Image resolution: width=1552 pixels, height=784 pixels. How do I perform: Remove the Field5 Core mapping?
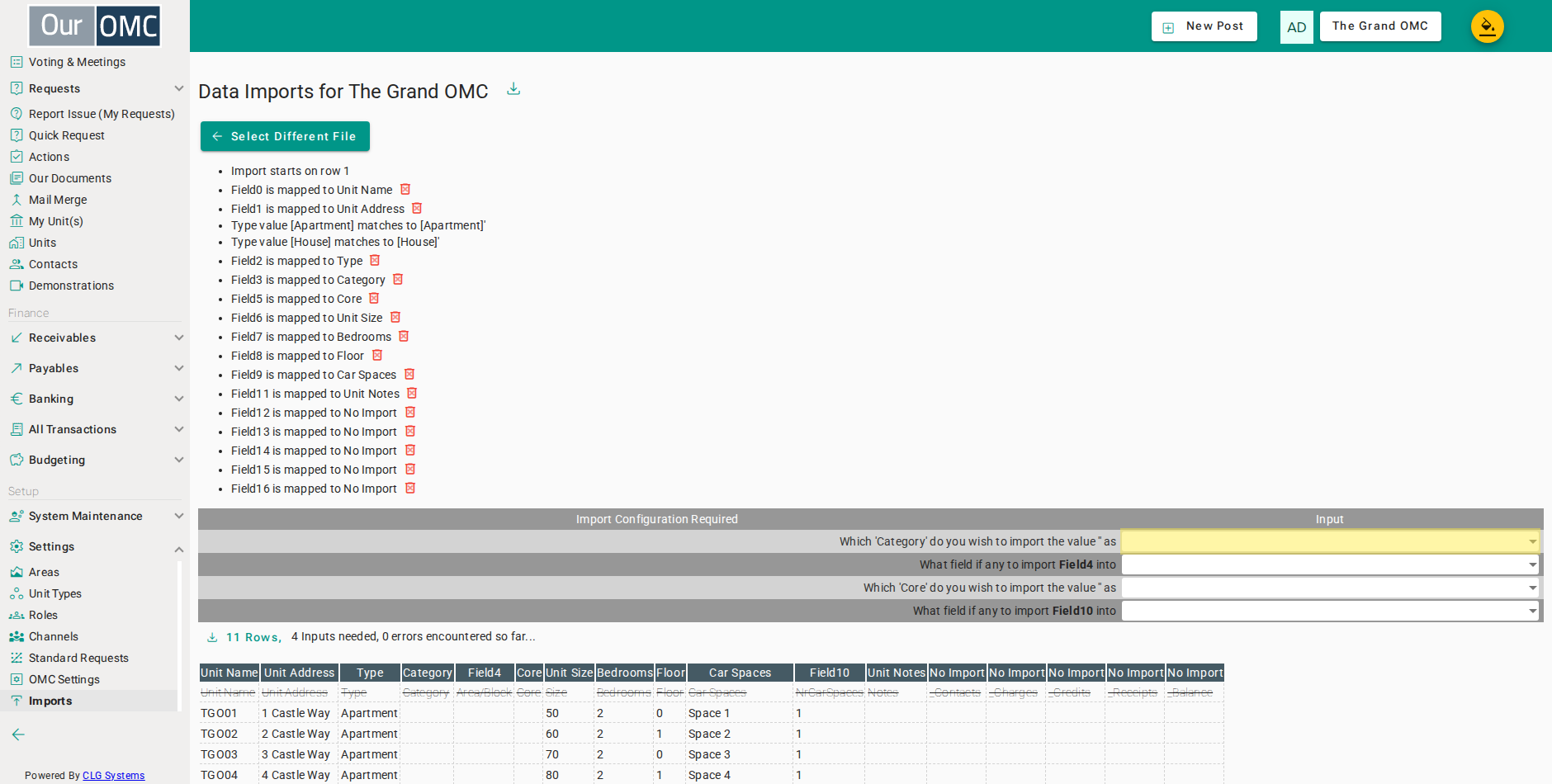[x=374, y=299]
